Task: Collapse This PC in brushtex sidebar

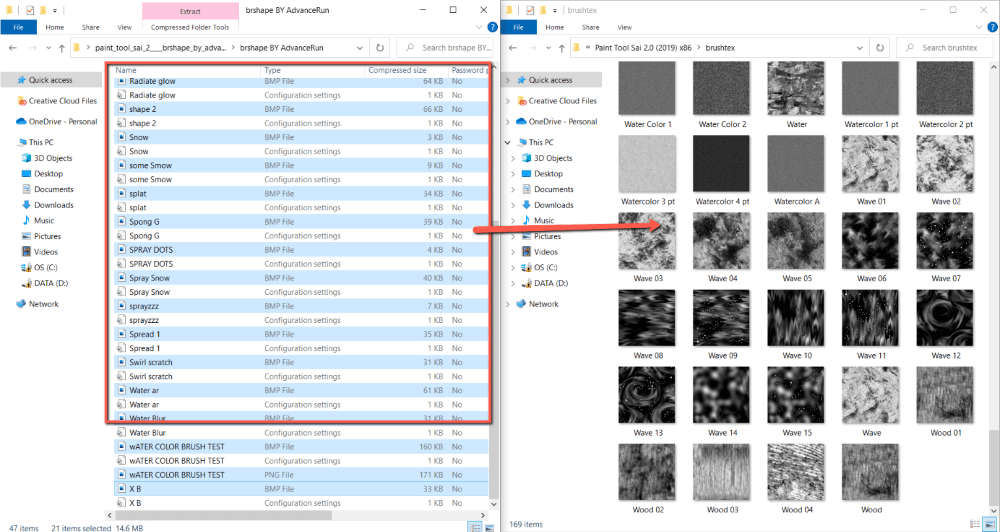Action: [x=508, y=142]
